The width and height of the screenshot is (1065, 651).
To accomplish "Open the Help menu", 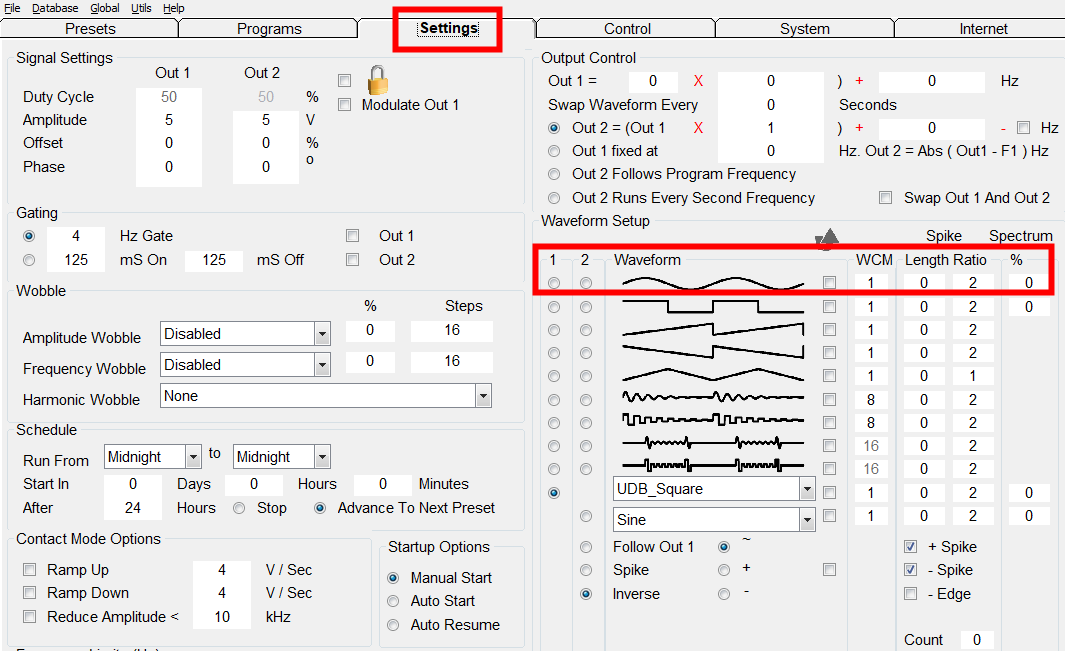I will (173, 8).
